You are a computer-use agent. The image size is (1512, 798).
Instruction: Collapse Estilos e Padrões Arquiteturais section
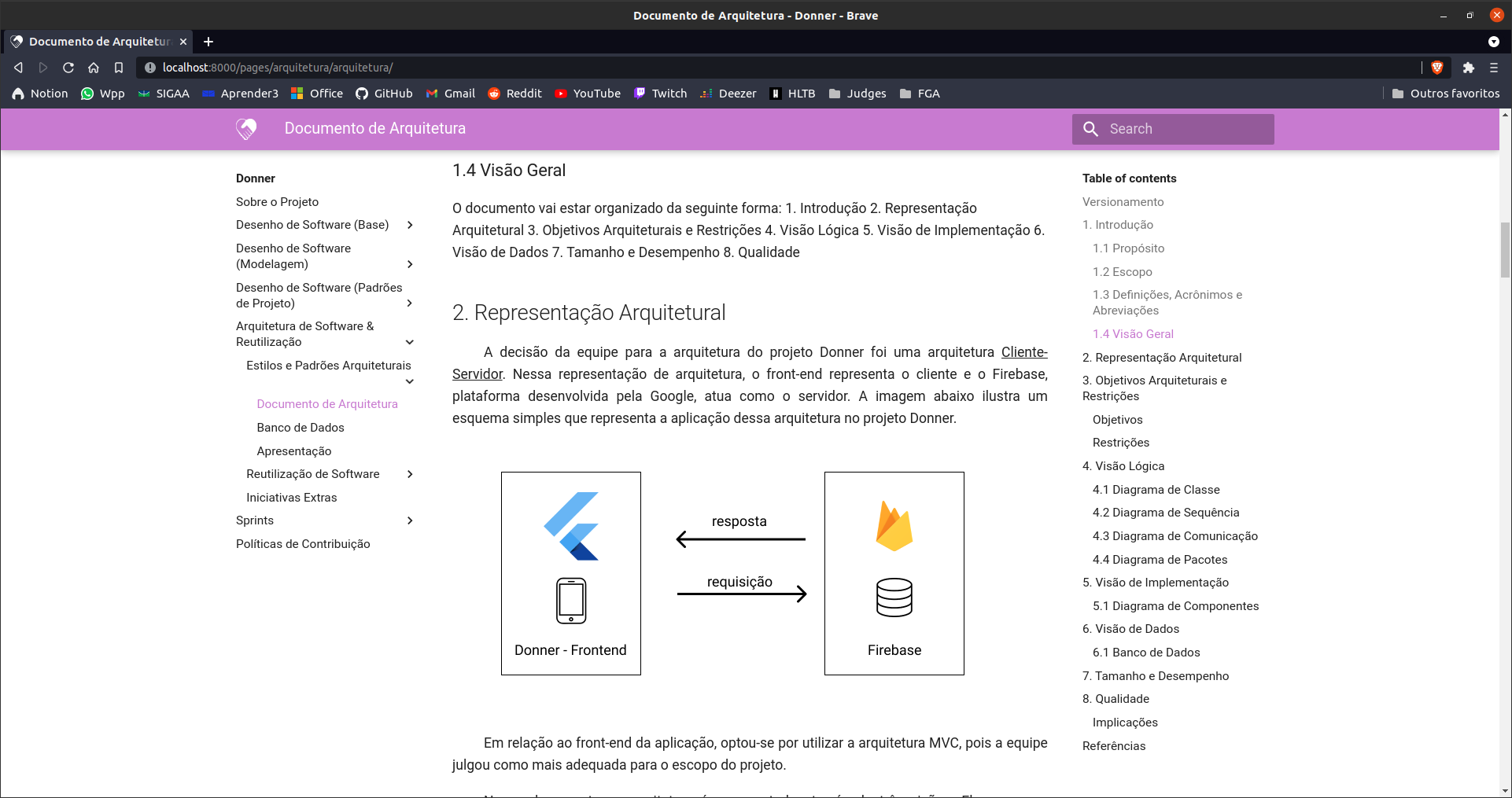[410, 381]
